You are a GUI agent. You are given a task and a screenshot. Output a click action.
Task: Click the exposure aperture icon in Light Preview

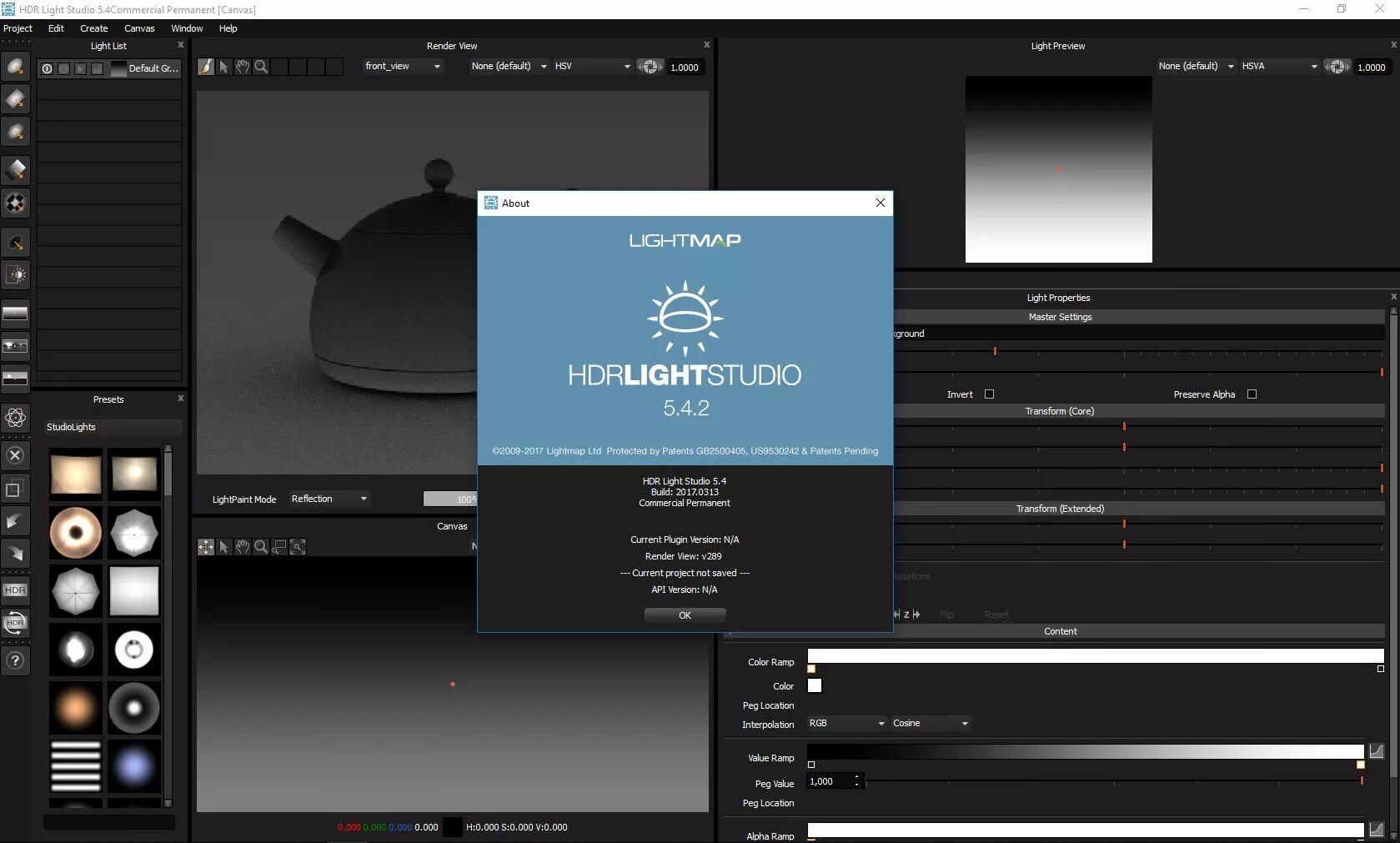(x=1337, y=67)
